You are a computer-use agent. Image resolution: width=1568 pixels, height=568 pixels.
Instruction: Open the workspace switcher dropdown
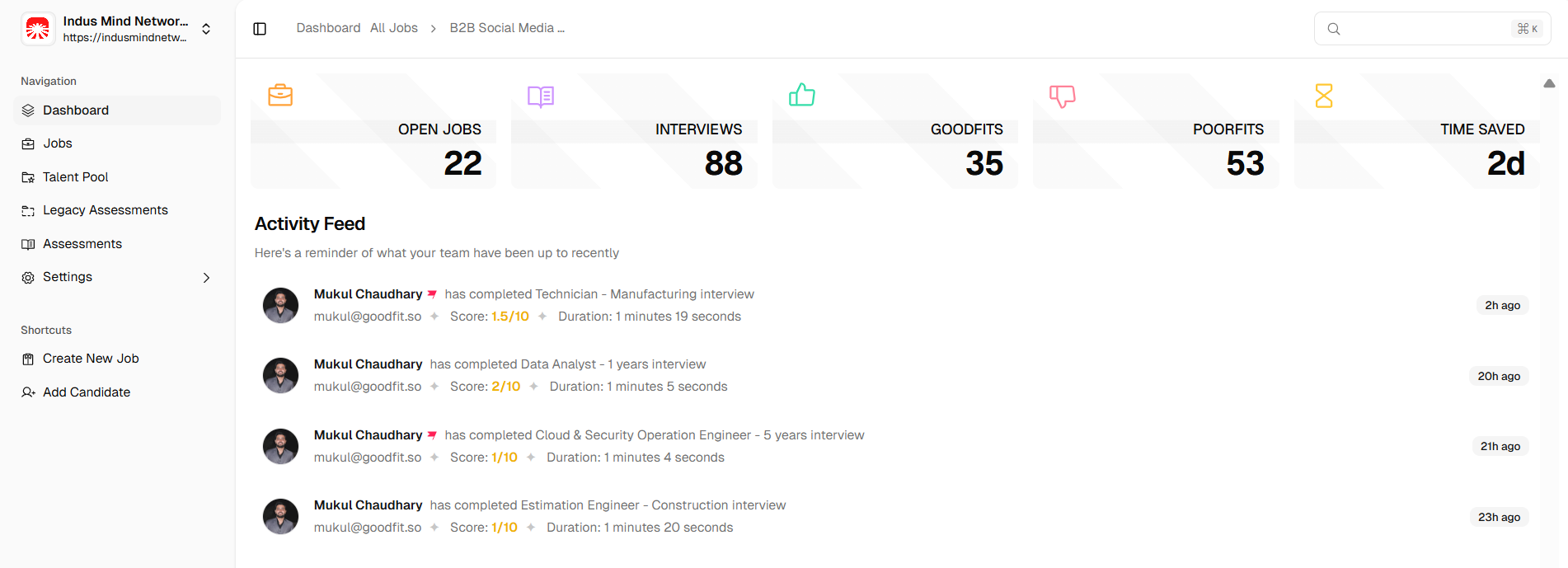206,29
